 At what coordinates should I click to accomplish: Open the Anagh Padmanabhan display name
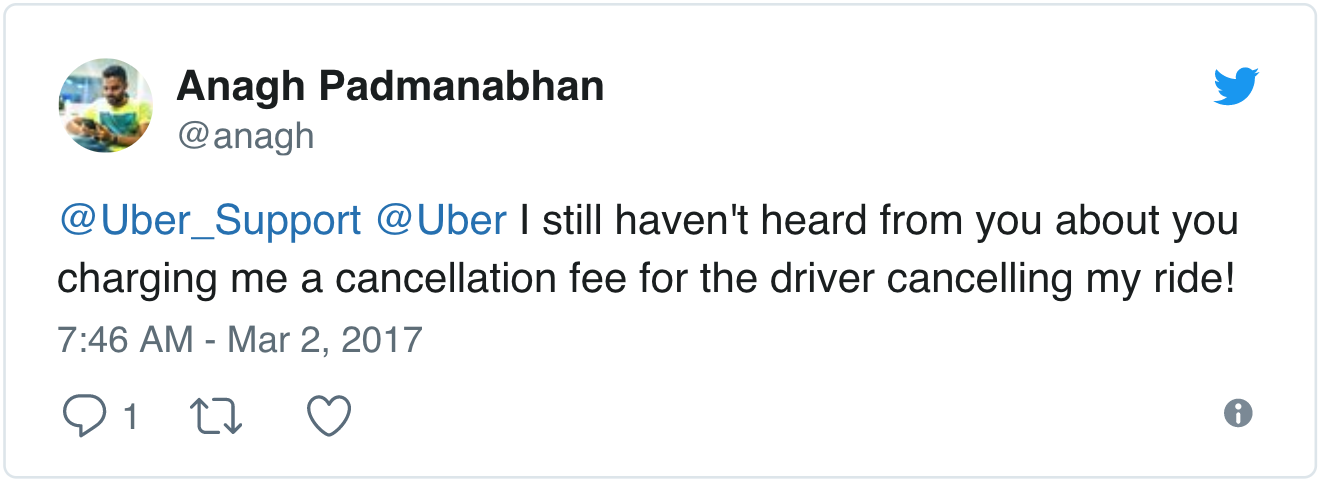(390, 87)
